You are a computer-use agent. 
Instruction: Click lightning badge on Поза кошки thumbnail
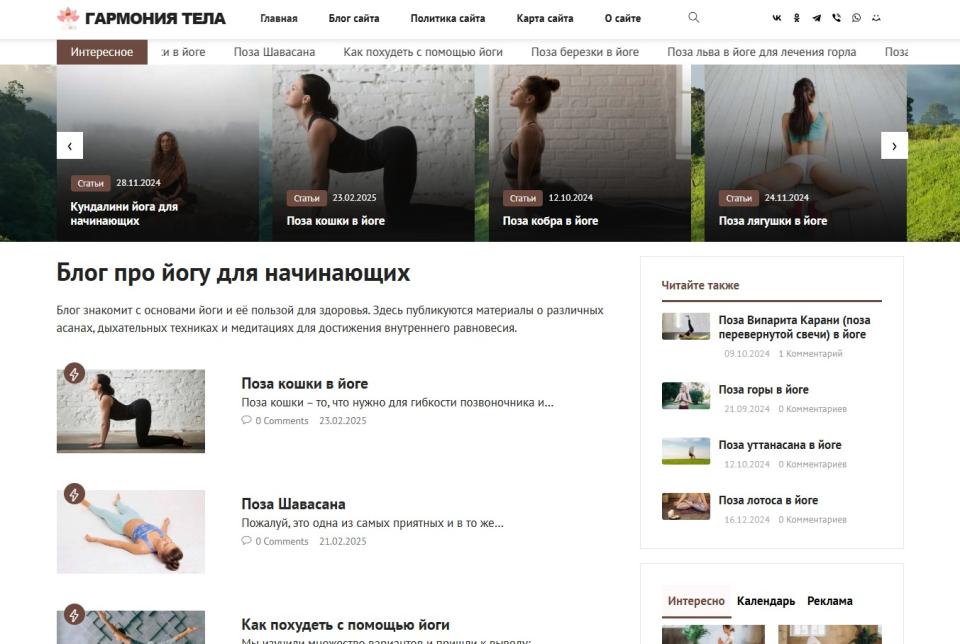point(74,373)
